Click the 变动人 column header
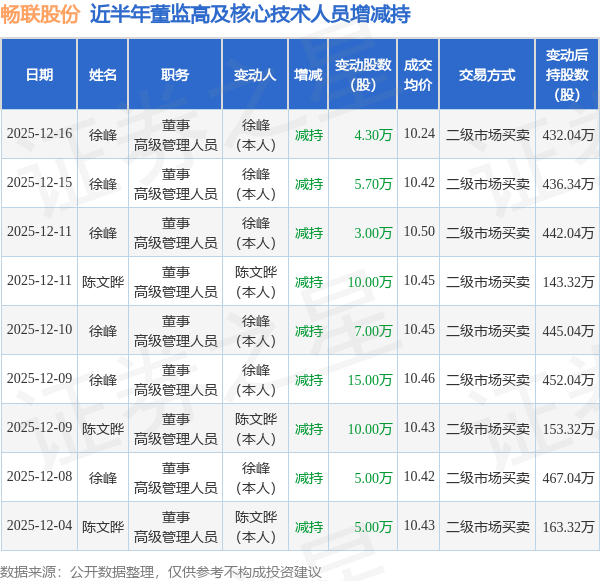 (255, 74)
